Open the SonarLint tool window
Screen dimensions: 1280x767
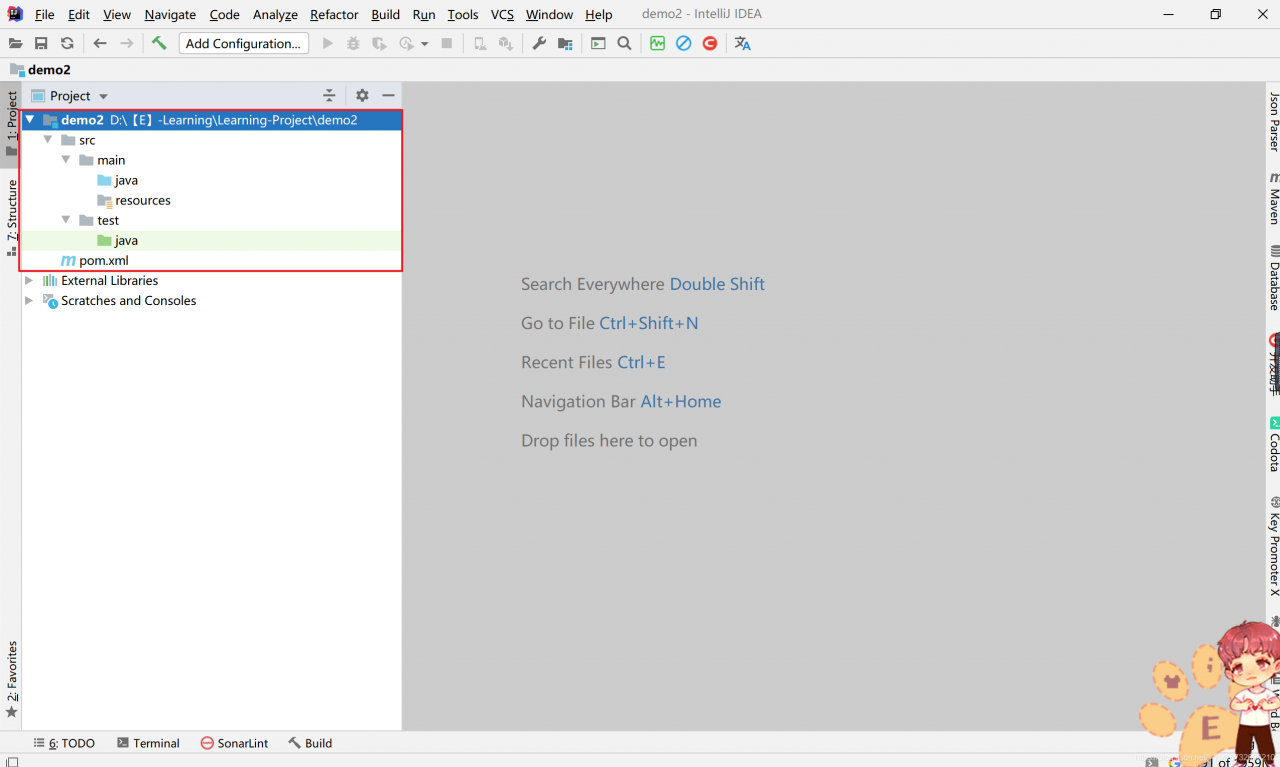point(235,743)
